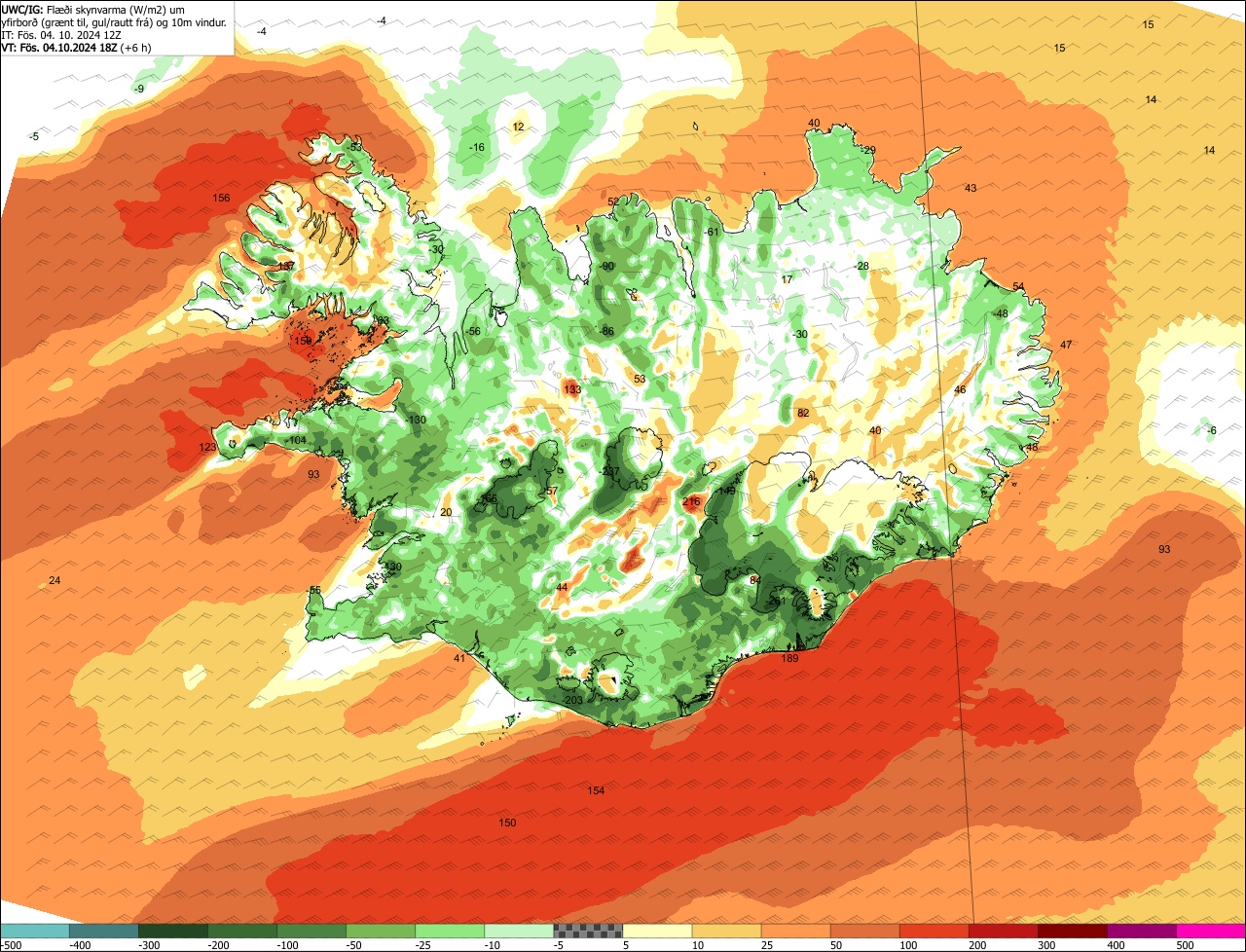The height and width of the screenshot is (952, 1246).
Task: Select the pale yellow 5 to 10 swatch
Action: (x=657, y=930)
